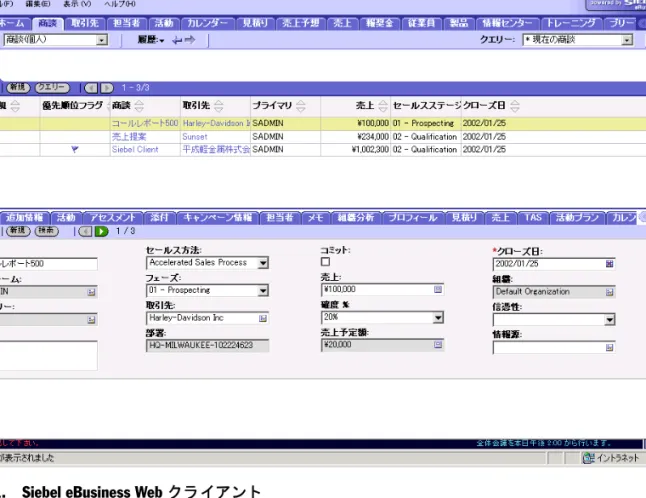Switch to the 情報センター screen tab
This screenshot has width=646, height=498.
[x=507, y=23]
